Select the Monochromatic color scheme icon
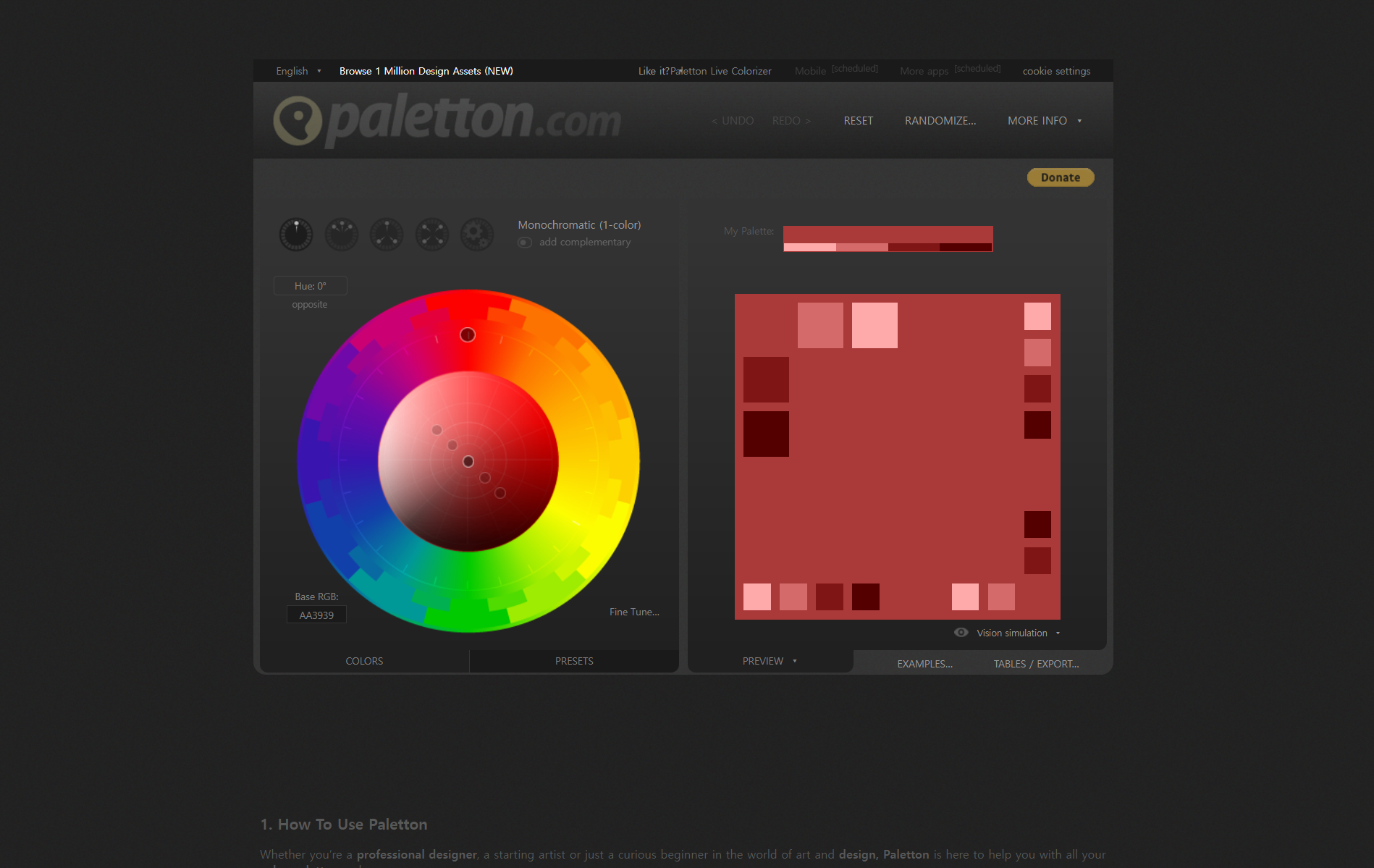 pyautogui.click(x=296, y=235)
